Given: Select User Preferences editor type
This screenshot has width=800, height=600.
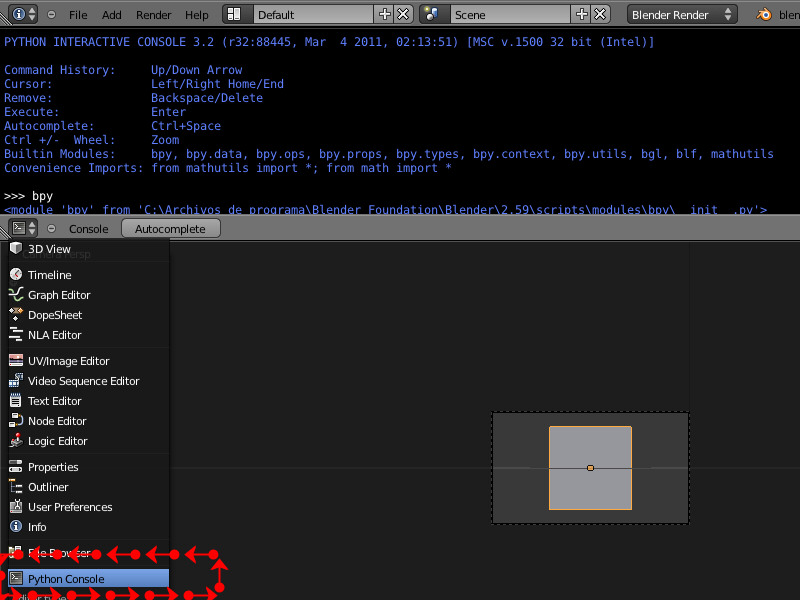Looking at the screenshot, I should pyautogui.click(x=88, y=507).
